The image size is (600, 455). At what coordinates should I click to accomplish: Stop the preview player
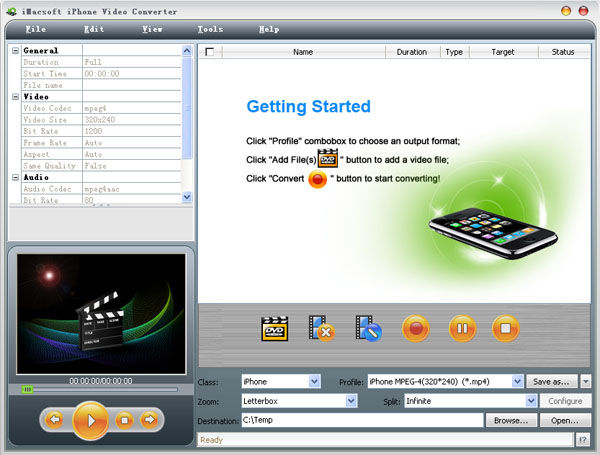[124, 420]
